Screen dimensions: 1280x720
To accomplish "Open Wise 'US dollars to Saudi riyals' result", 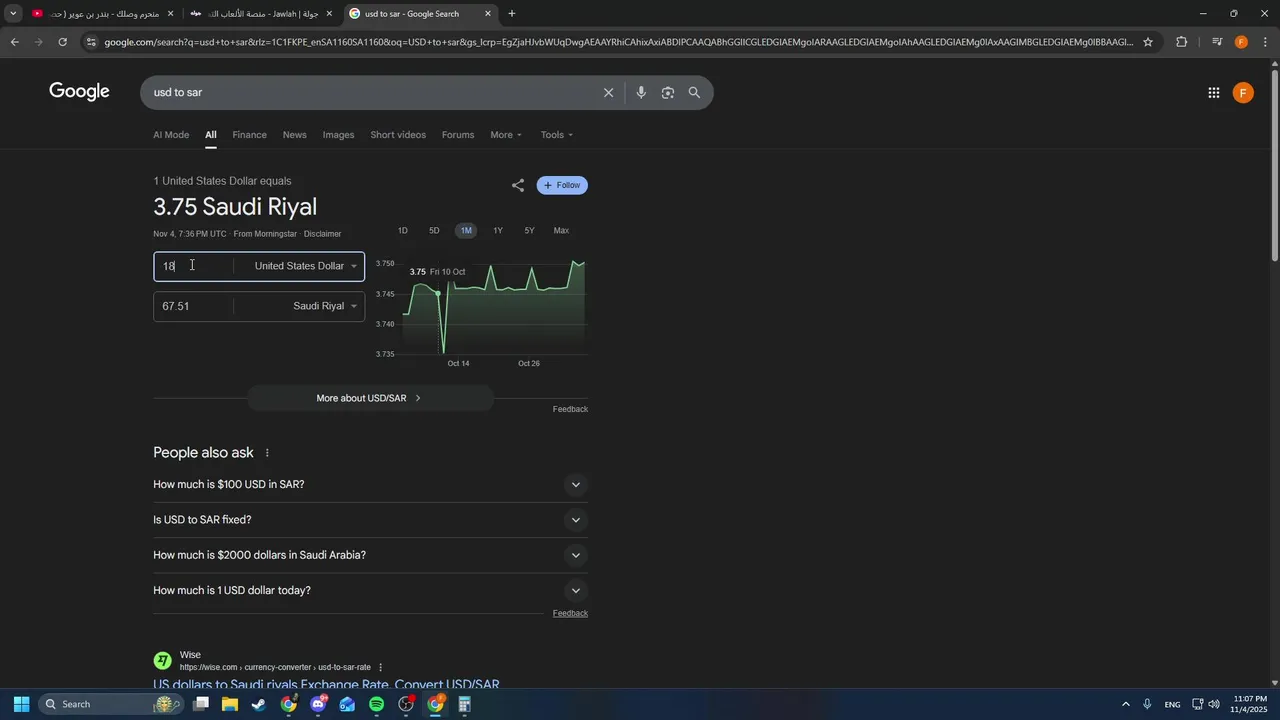I will coord(326,685).
